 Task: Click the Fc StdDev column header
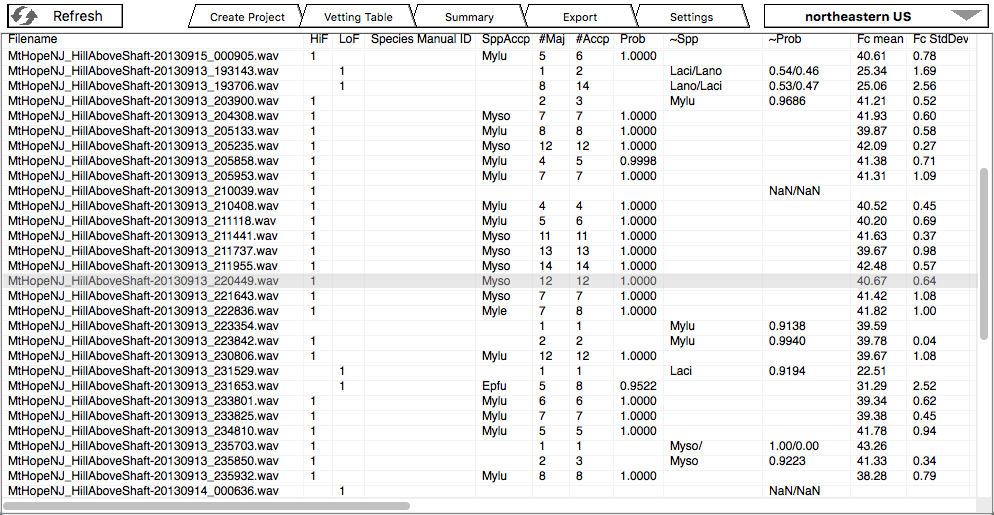[x=940, y=39]
